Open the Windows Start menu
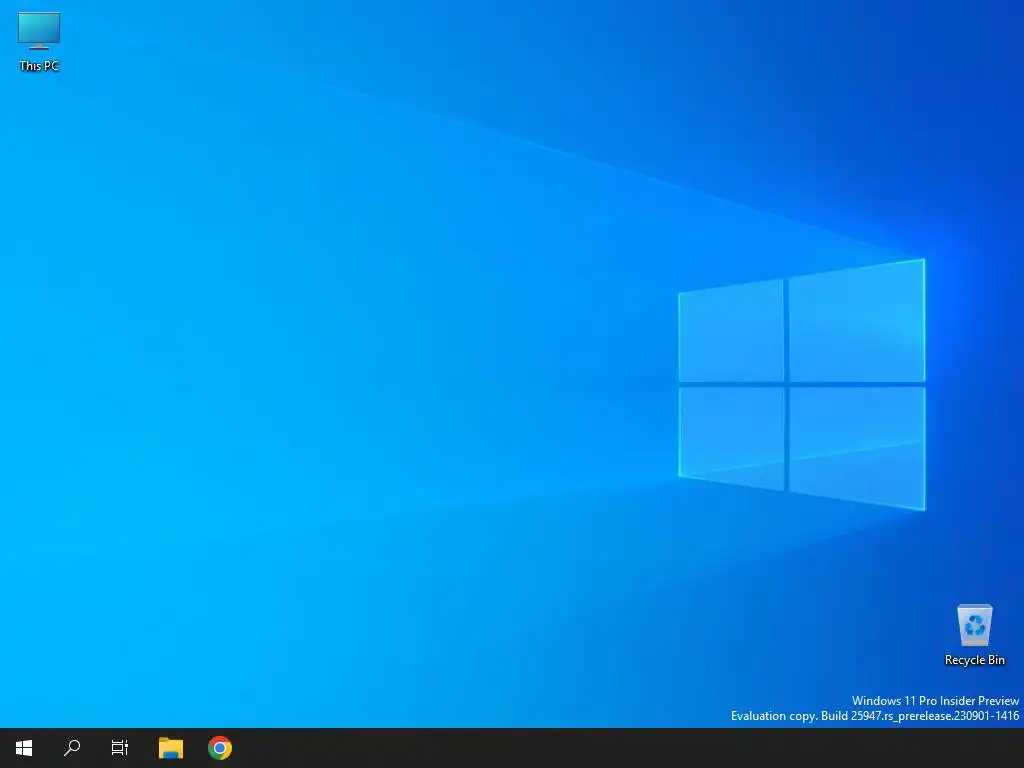The height and width of the screenshot is (768, 1024). pyautogui.click(x=24, y=748)
